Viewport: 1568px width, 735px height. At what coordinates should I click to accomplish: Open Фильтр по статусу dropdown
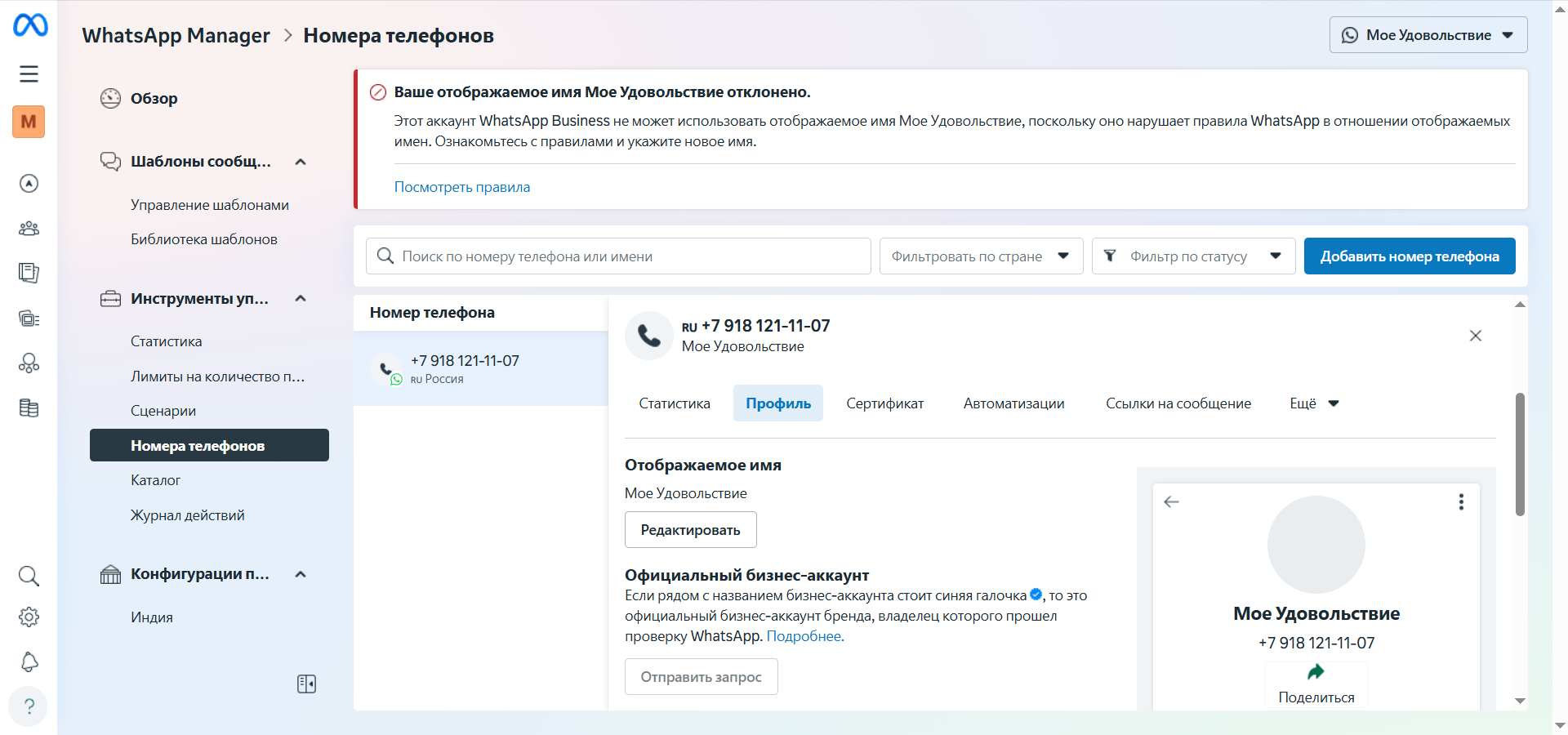point(1192,256)
